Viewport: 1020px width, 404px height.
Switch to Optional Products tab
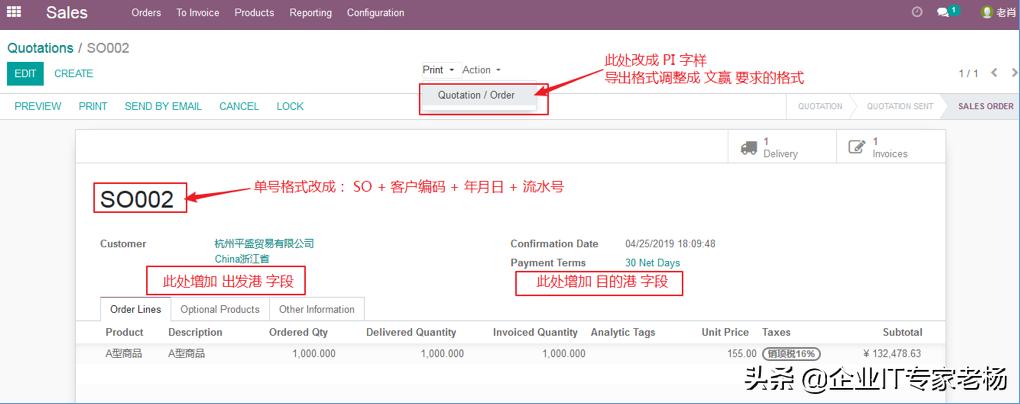tap(220, 310)
